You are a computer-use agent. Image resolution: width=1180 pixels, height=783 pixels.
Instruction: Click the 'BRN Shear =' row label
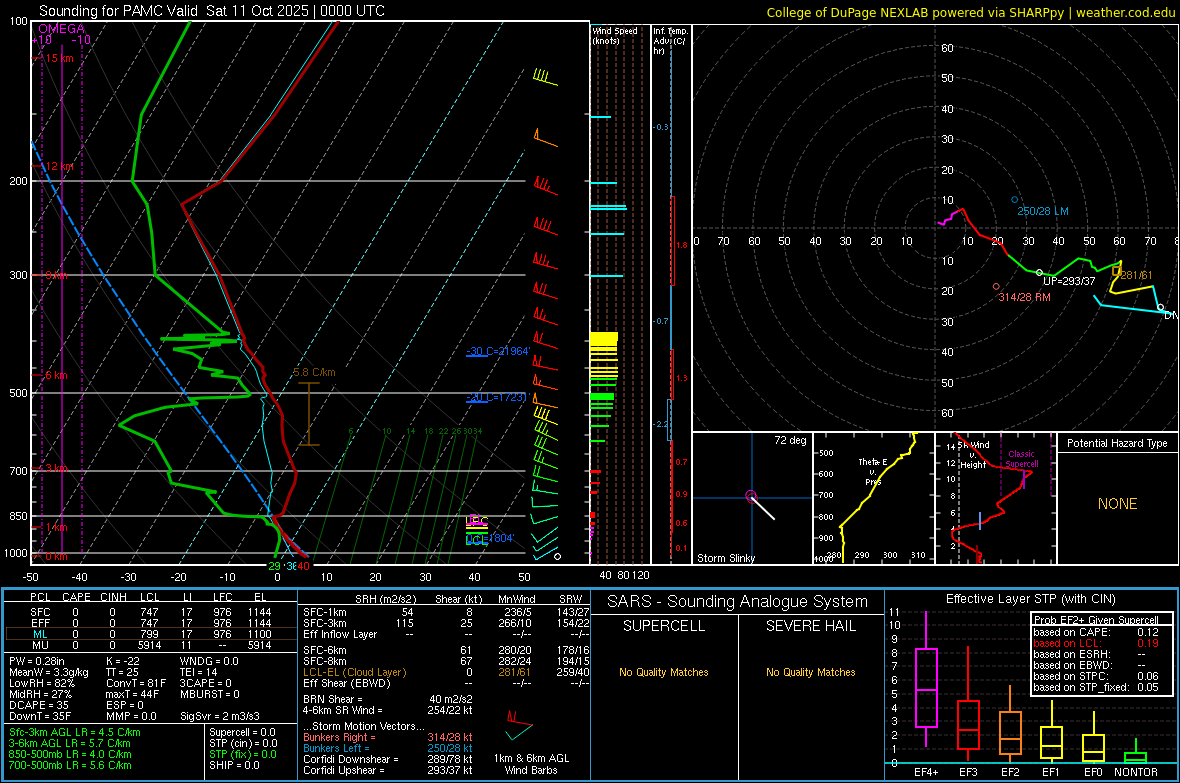click(333, 699)
